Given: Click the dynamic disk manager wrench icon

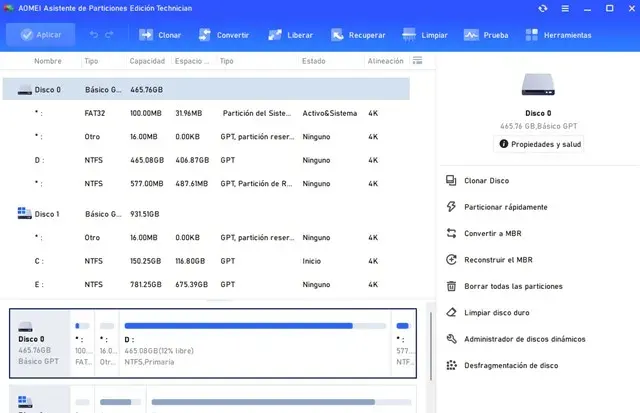Looking at the screenshot, I should point(451,339).
